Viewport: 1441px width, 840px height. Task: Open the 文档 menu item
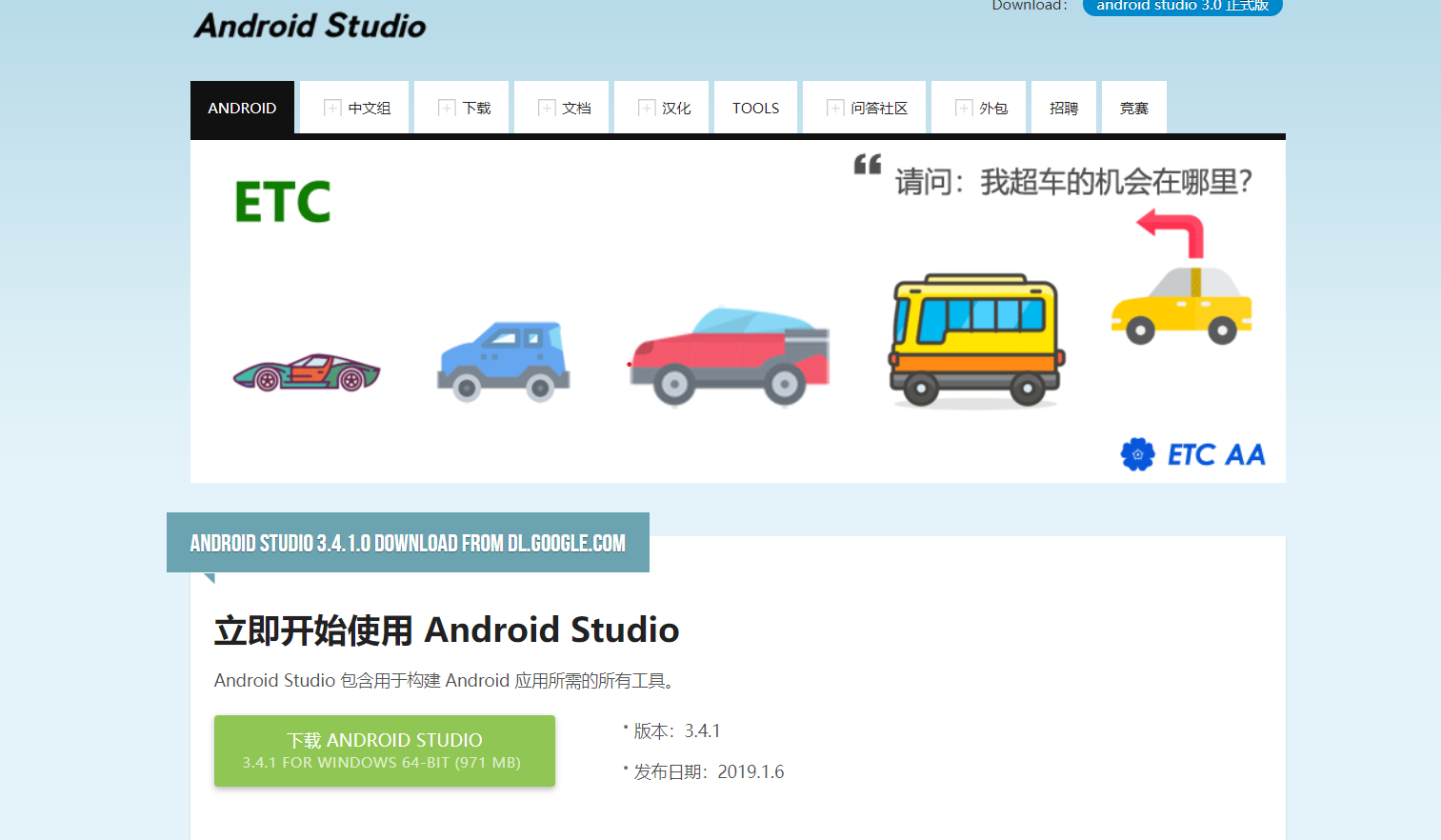(562, 108)
